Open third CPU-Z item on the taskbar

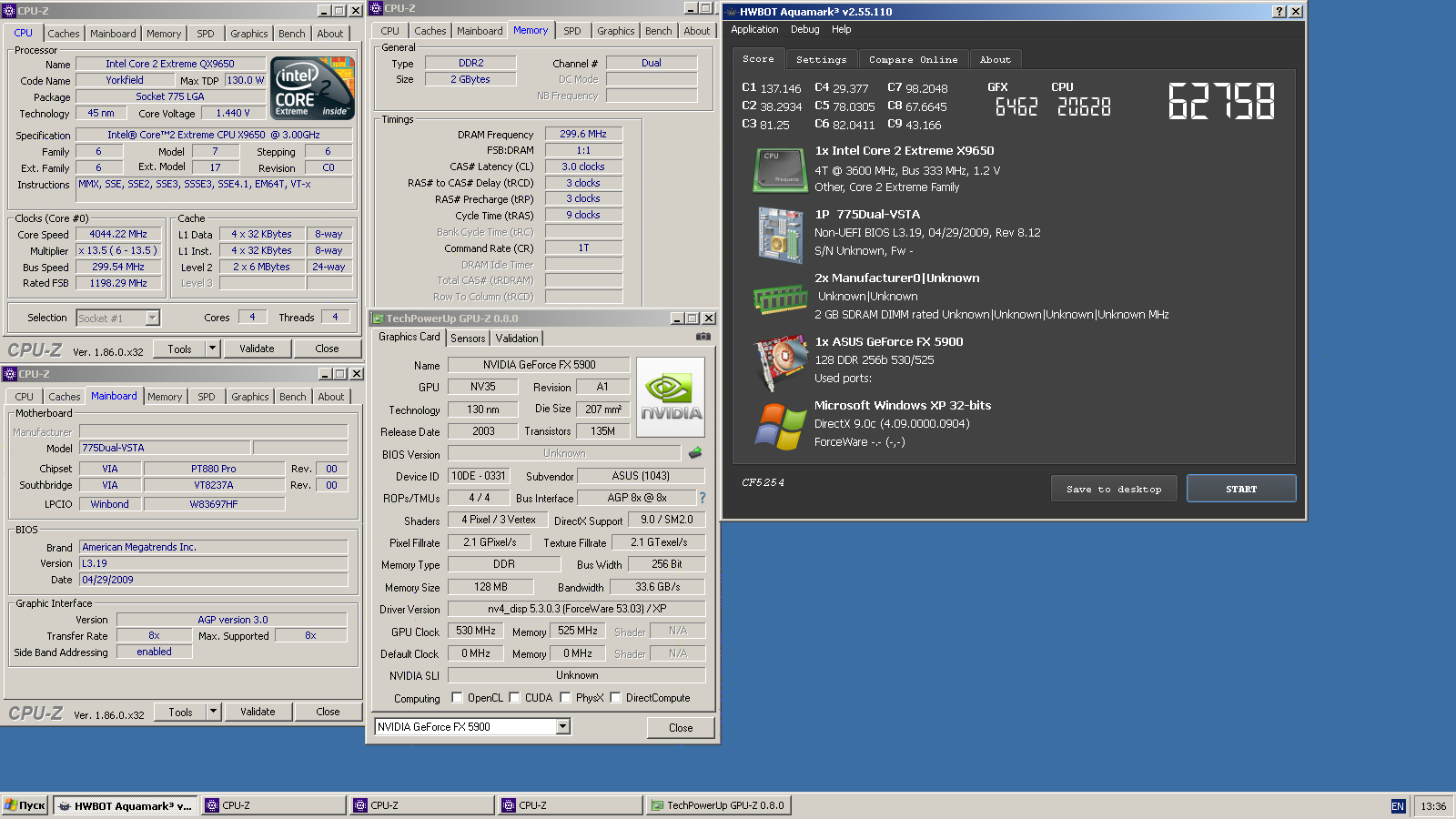click(x=571, y=805)
